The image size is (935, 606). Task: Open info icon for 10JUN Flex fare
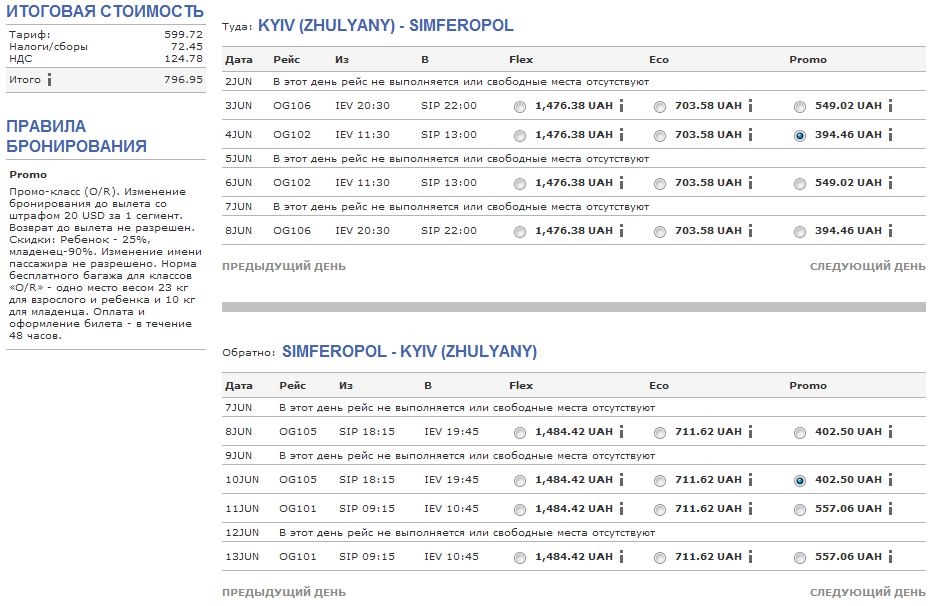point(621,480)
